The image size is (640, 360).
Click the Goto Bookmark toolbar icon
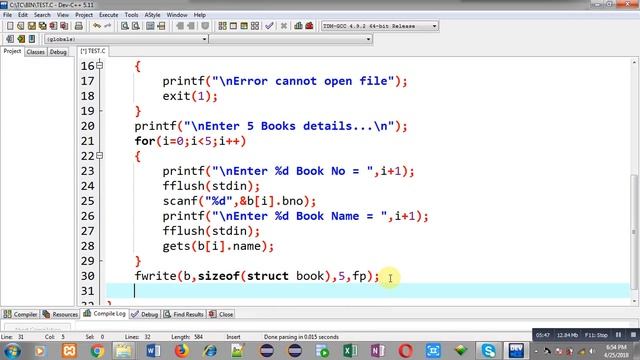(31, 39)
